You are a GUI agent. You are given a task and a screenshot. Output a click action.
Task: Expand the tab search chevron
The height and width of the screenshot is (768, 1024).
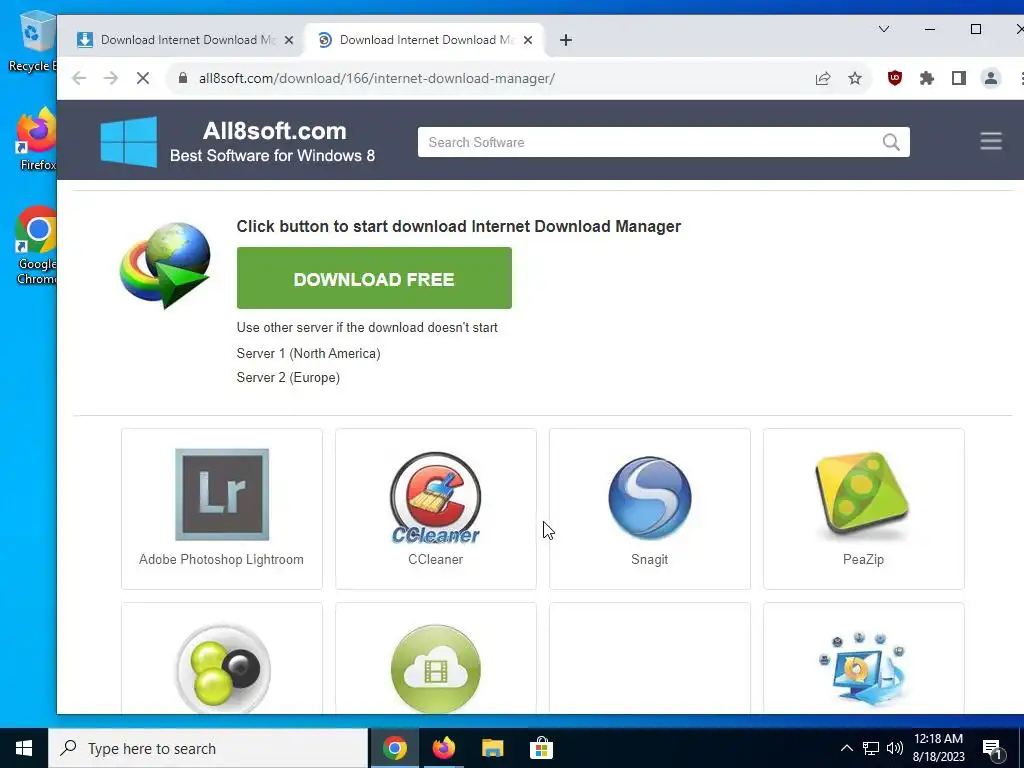point(884,29)
